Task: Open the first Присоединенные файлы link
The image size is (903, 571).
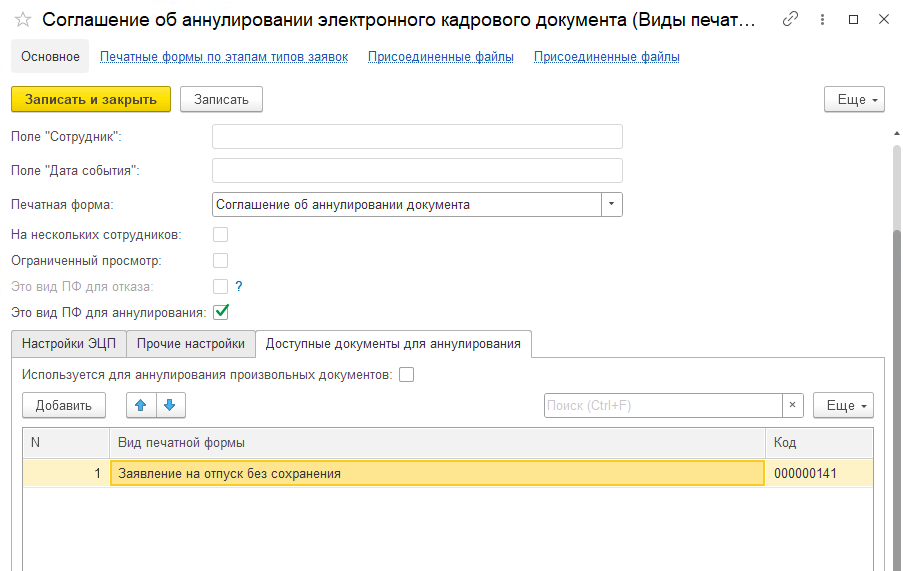Action: (x=441, y=57)
